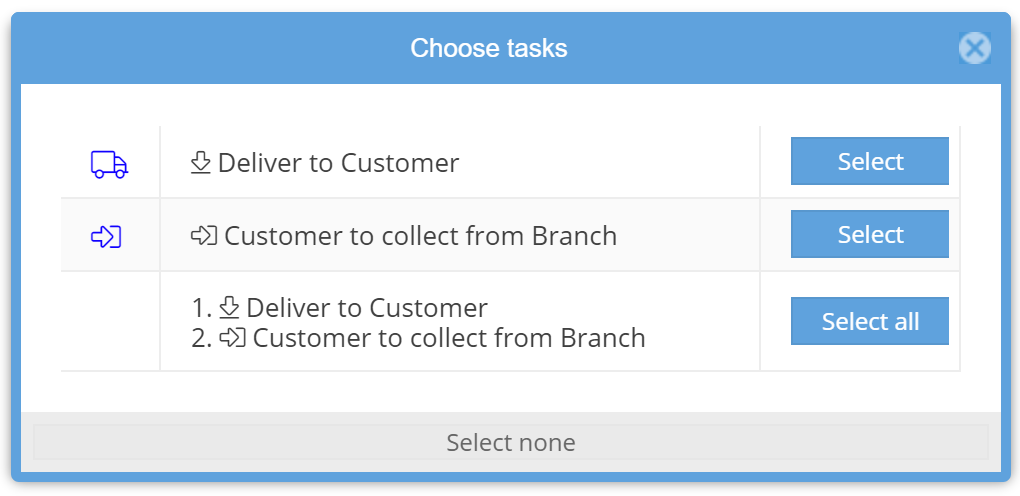Click the empty icon cell of the combined row
The width and height of the screenshot is (1020, 496).
(110, 322)
